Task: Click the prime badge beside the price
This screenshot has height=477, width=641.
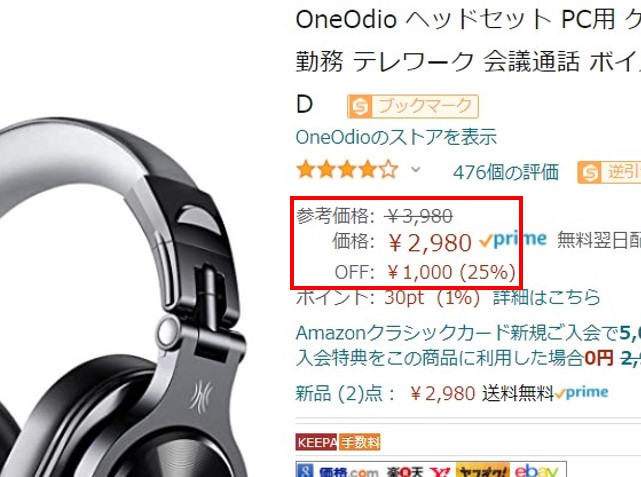Action: (x=513, y=240)
